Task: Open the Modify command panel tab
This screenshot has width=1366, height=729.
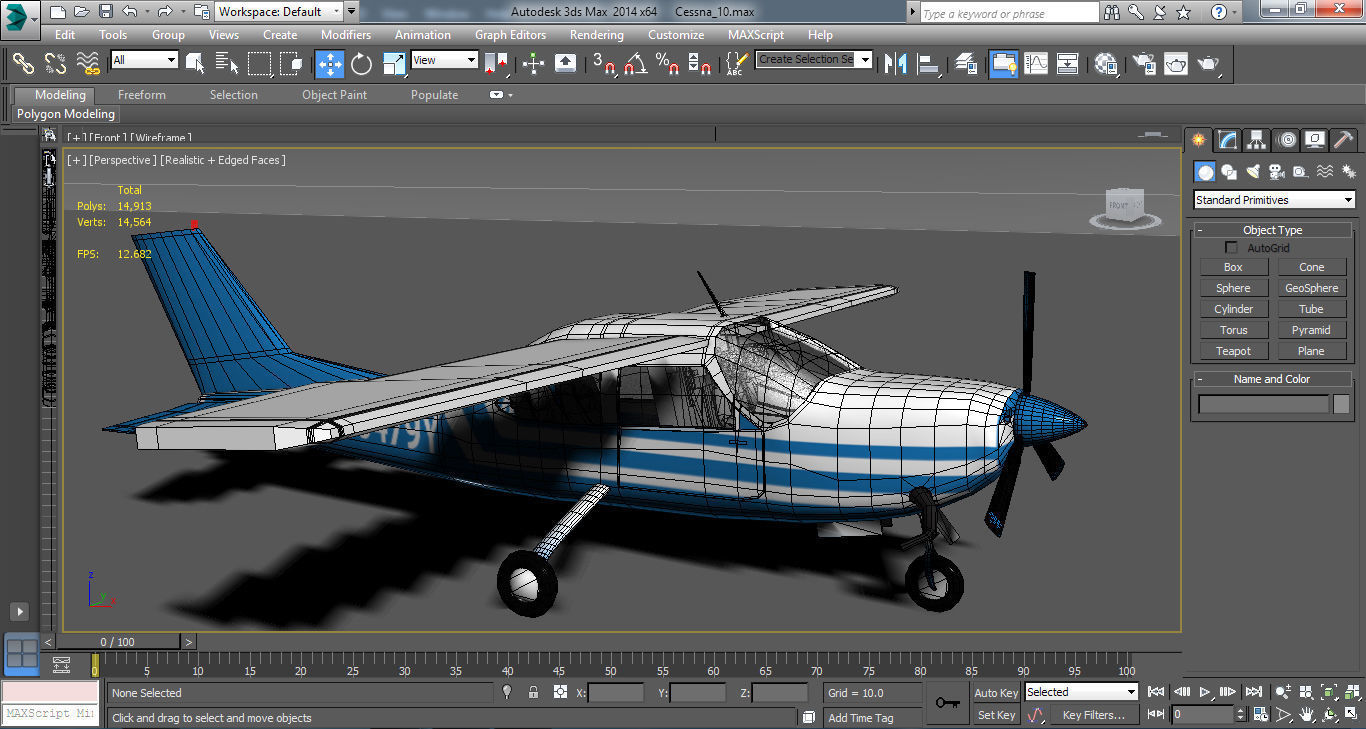Action: [x=1228, y=140]
